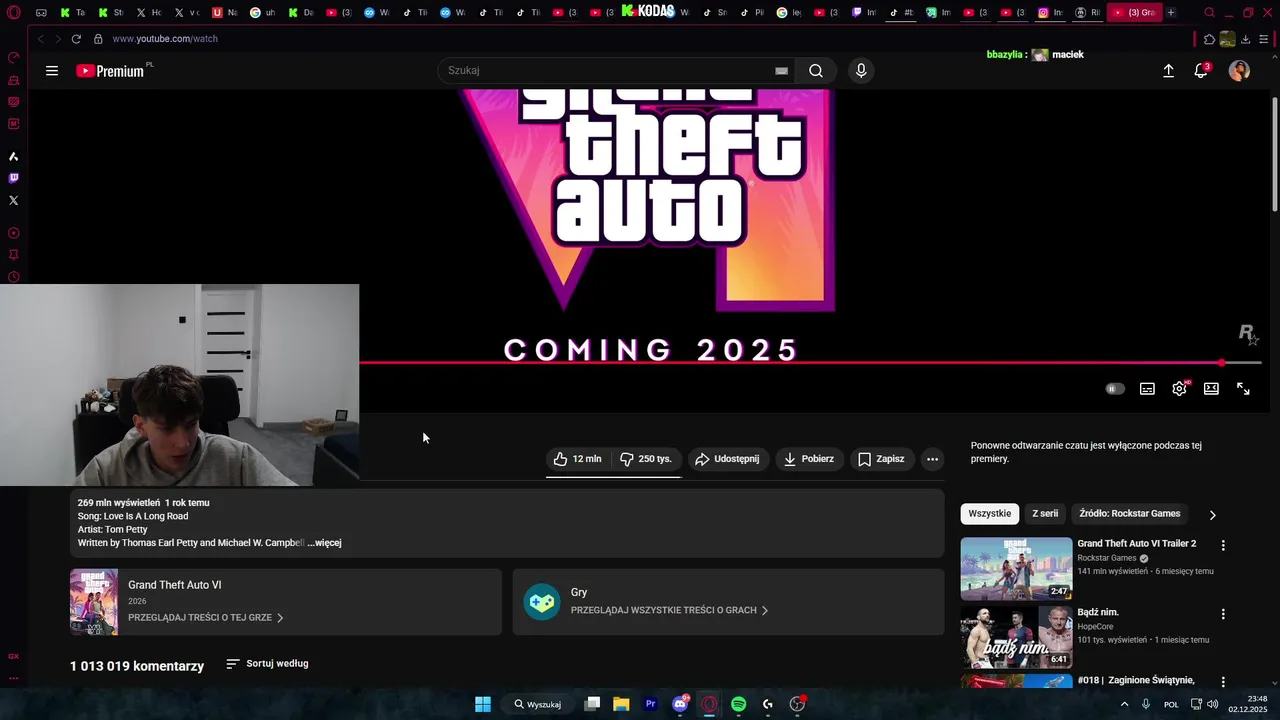Enter fullscreen in the video player
This screenshot has height=720, width=1280.
tap(1243, 389)
